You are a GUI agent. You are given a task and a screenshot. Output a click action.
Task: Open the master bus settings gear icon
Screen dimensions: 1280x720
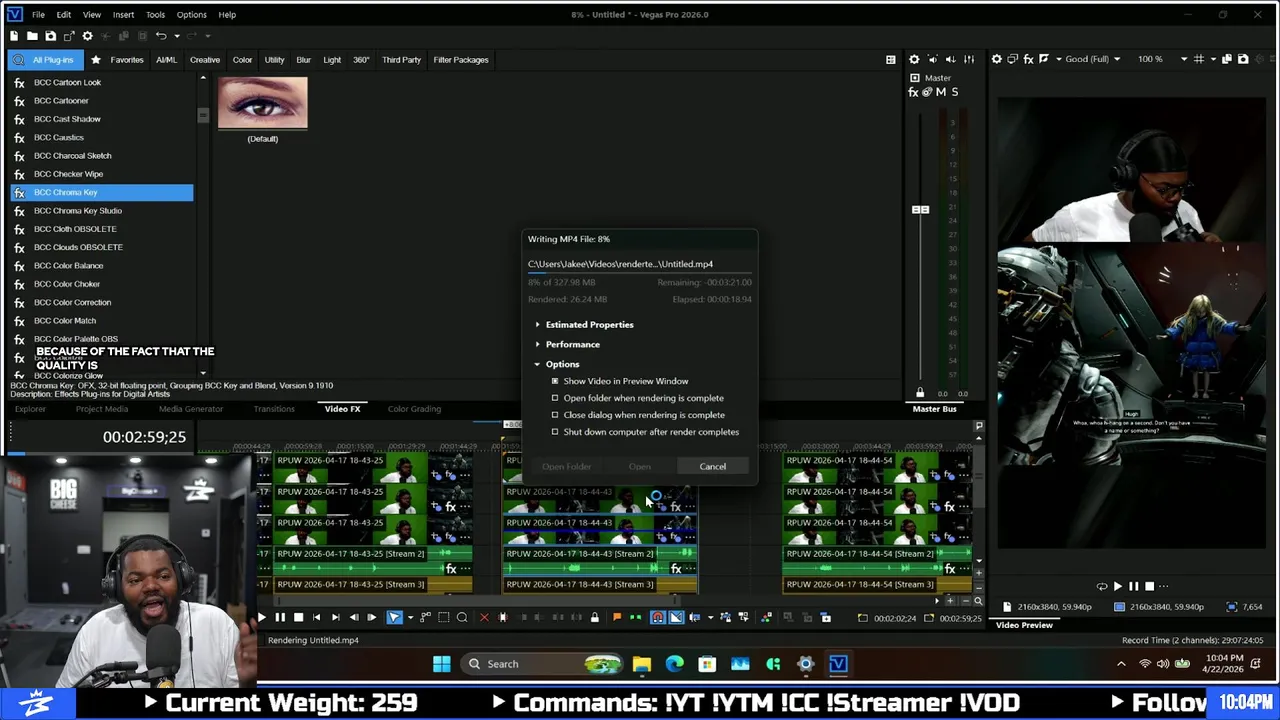click(x=914, y=59)
